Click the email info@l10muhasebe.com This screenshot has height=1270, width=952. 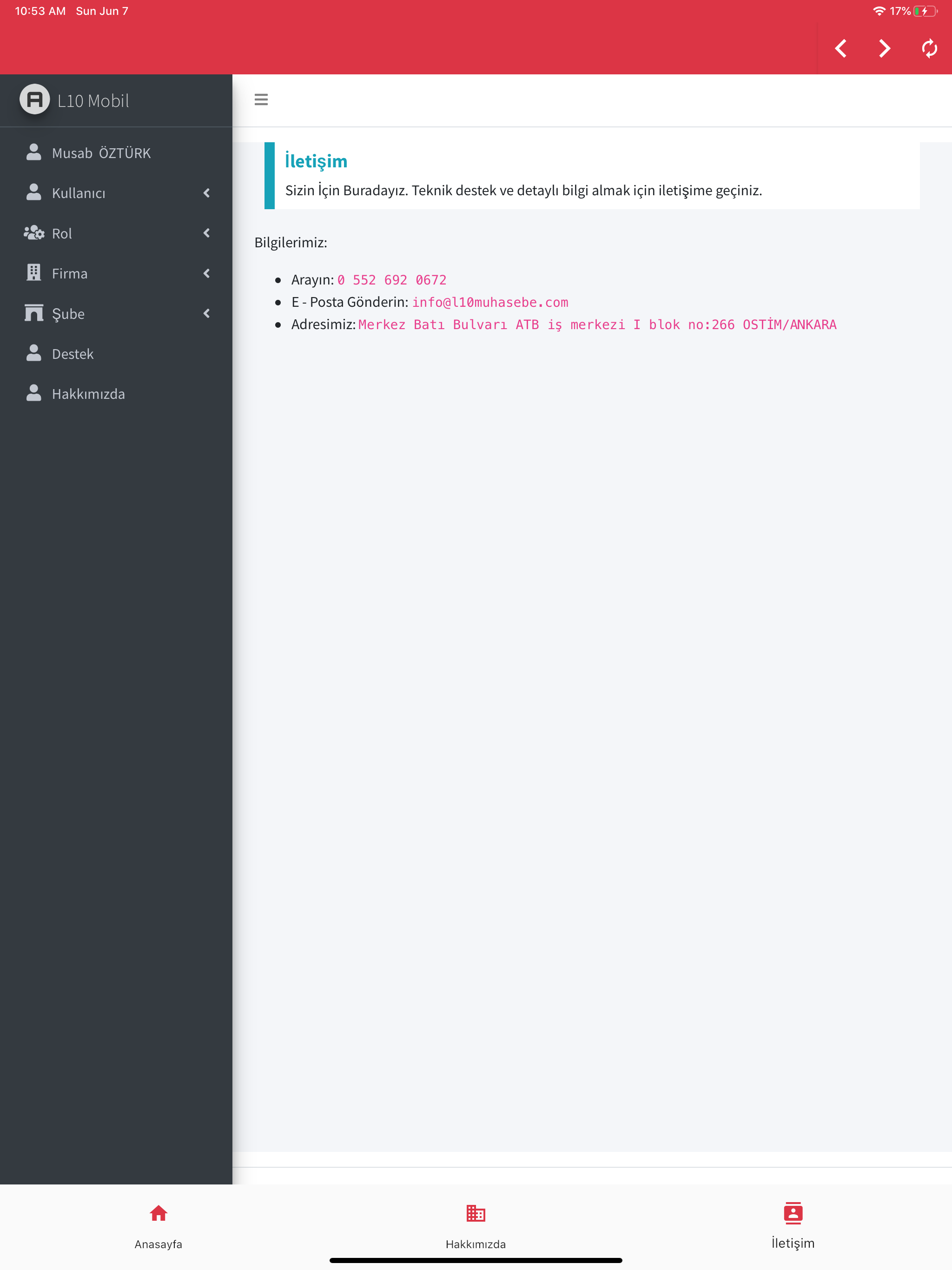pyautogui.click(x=490, y=303)
